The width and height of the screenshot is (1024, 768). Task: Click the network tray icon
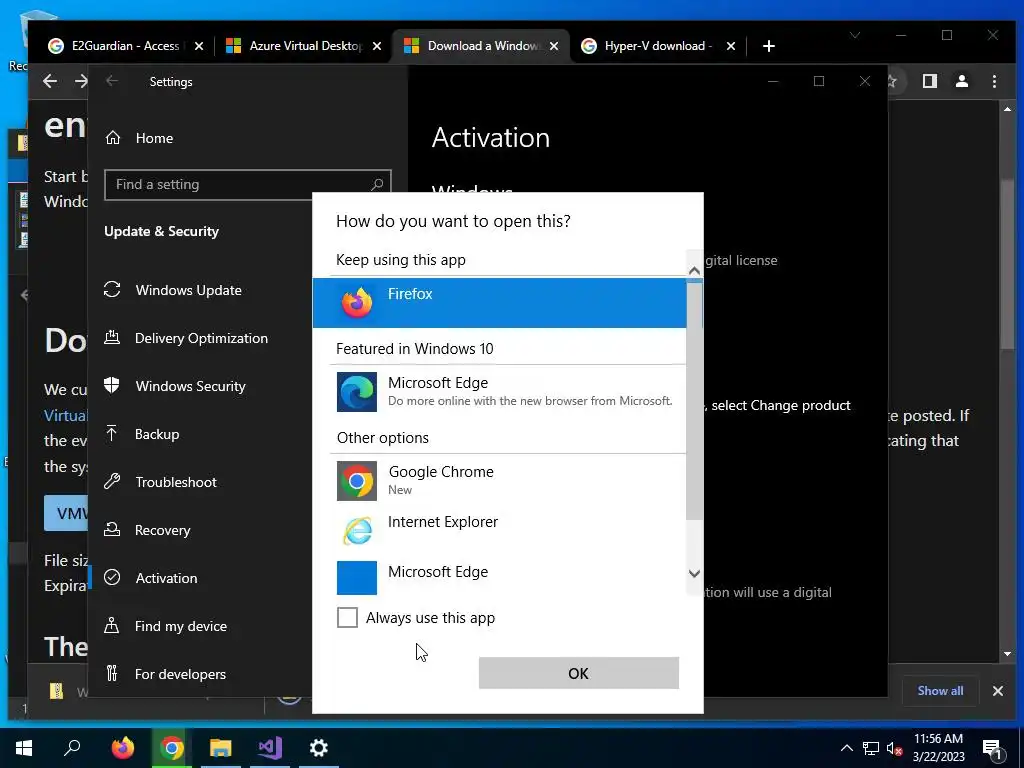[x=870, y=748]
